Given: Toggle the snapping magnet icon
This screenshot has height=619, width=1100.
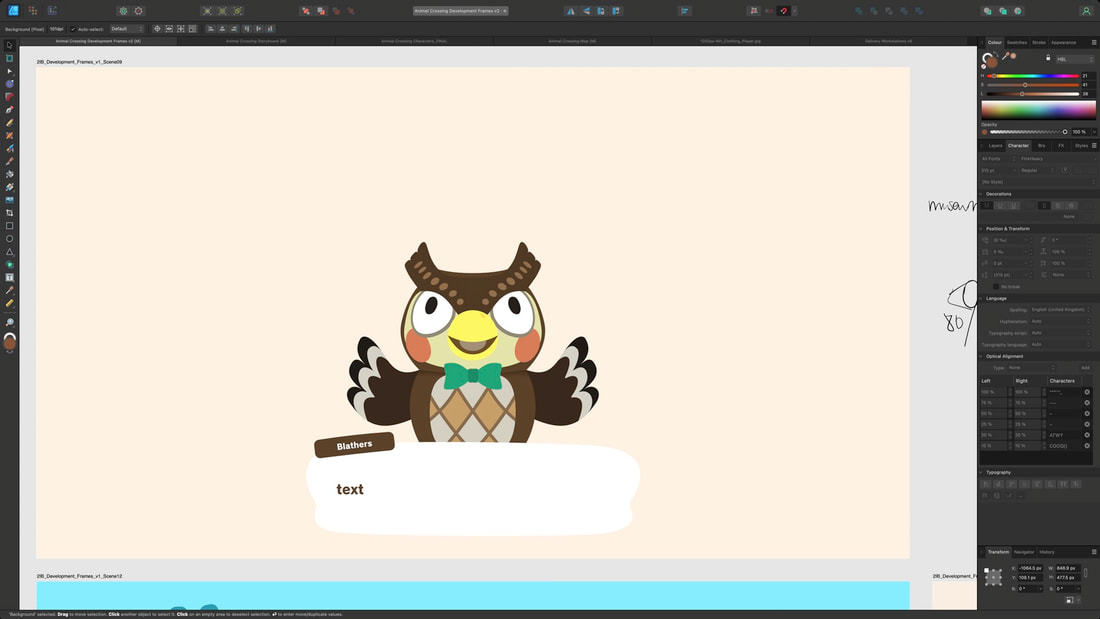Looking at the screenshot, I should [784, 11].
